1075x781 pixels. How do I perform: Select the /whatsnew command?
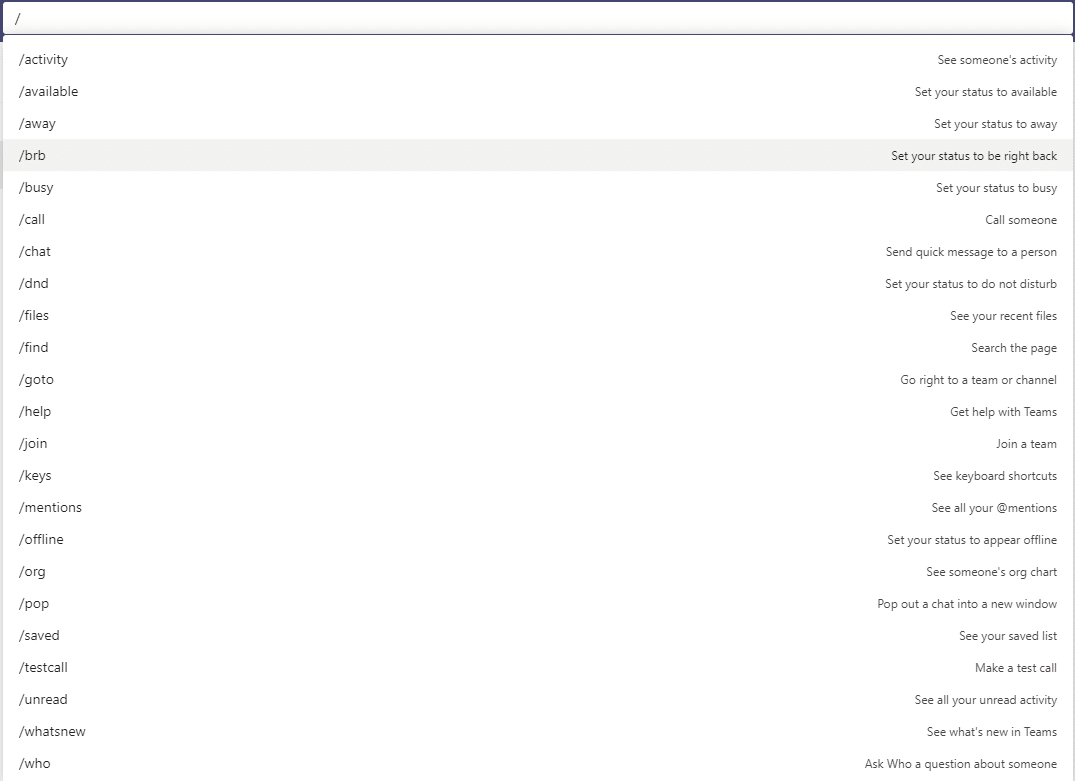coord(53,732)
